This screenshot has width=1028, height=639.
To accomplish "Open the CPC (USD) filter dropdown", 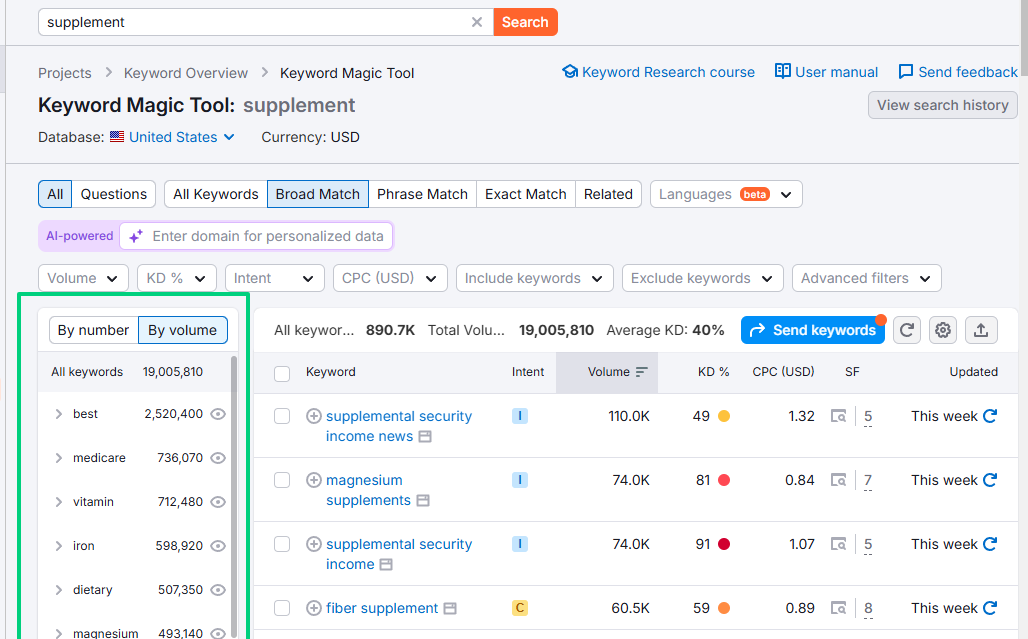I will (390, 278).
